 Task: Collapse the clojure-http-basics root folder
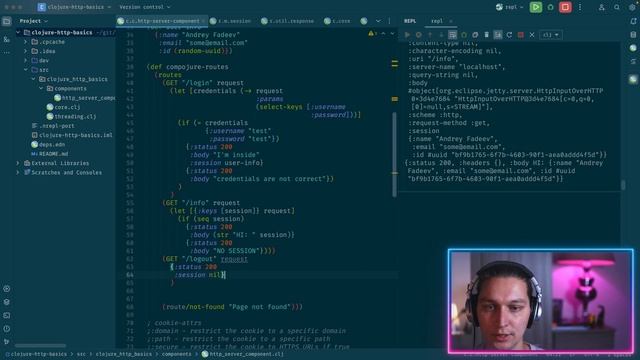pos(18,32)
